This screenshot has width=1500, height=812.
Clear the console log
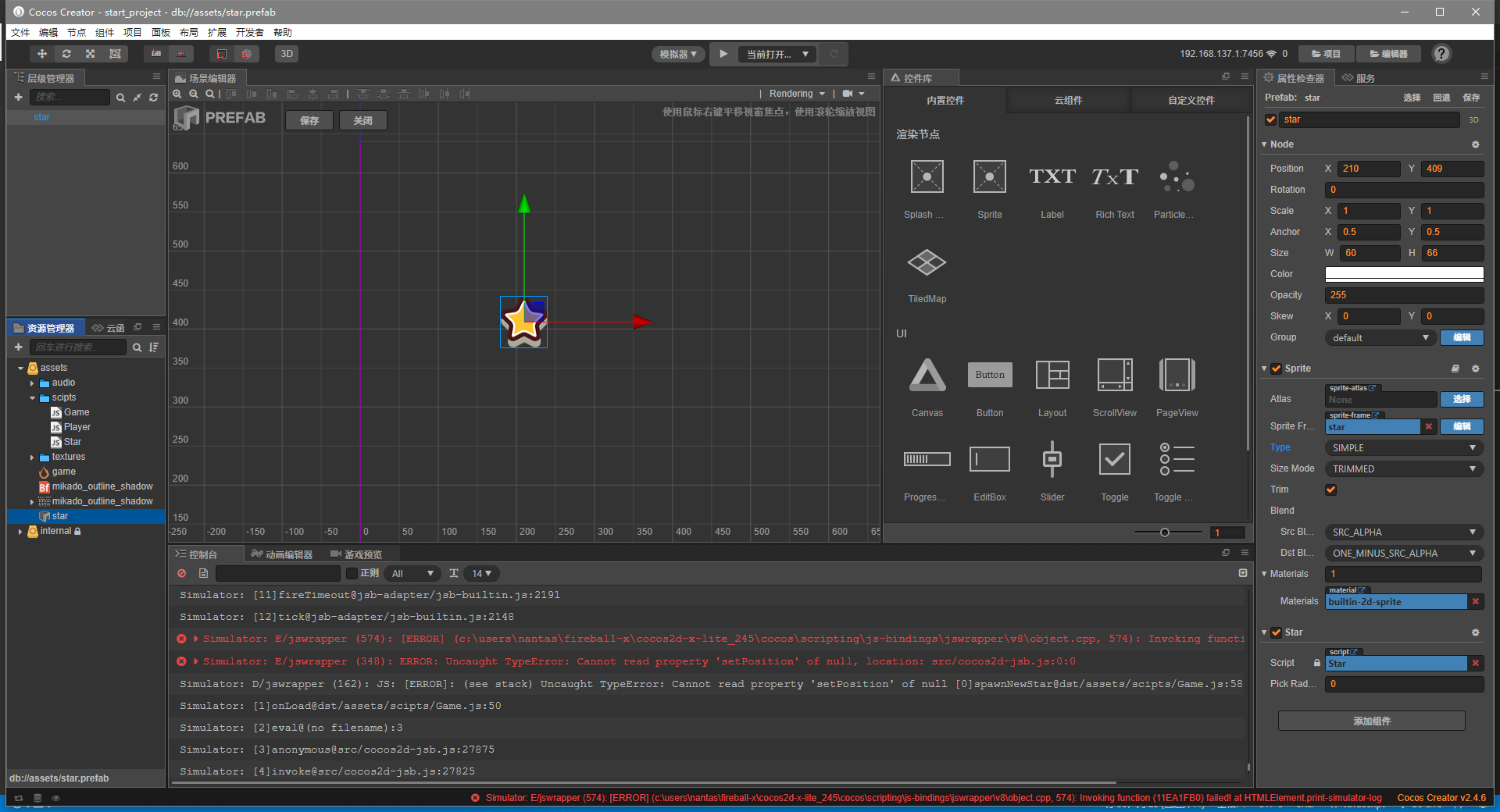tap(182, 573)
